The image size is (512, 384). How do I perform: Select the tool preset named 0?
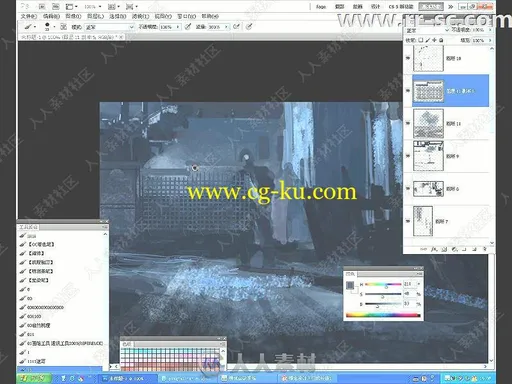[x=60, y=289]
